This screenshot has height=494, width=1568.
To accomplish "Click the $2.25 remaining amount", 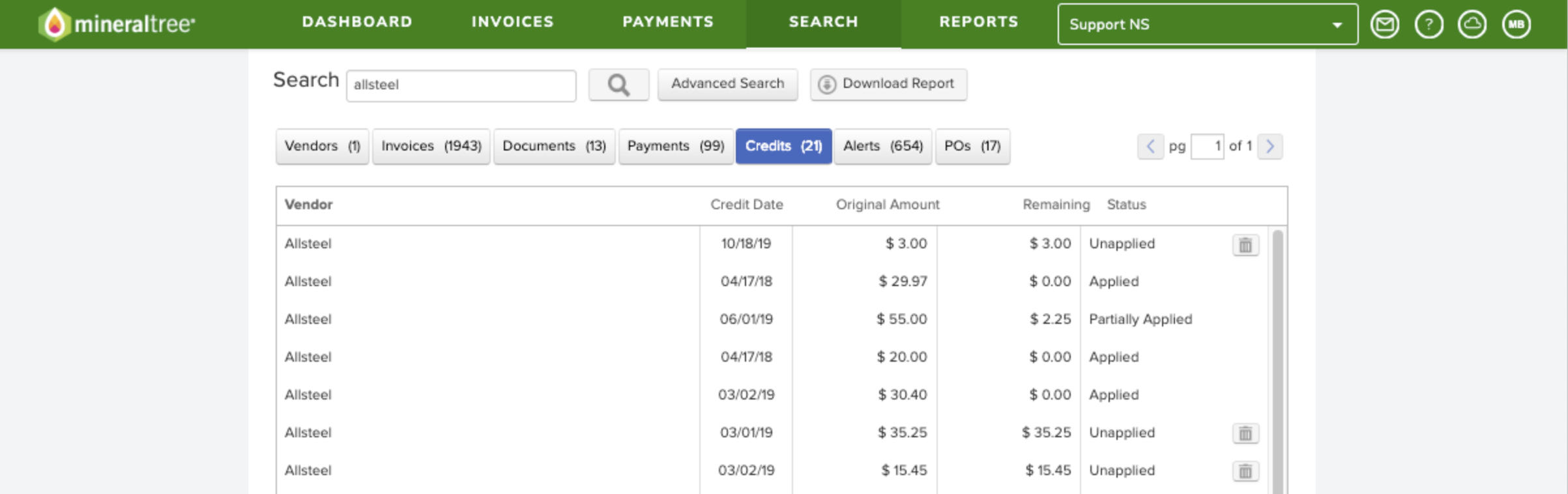I will [1050, 319].
